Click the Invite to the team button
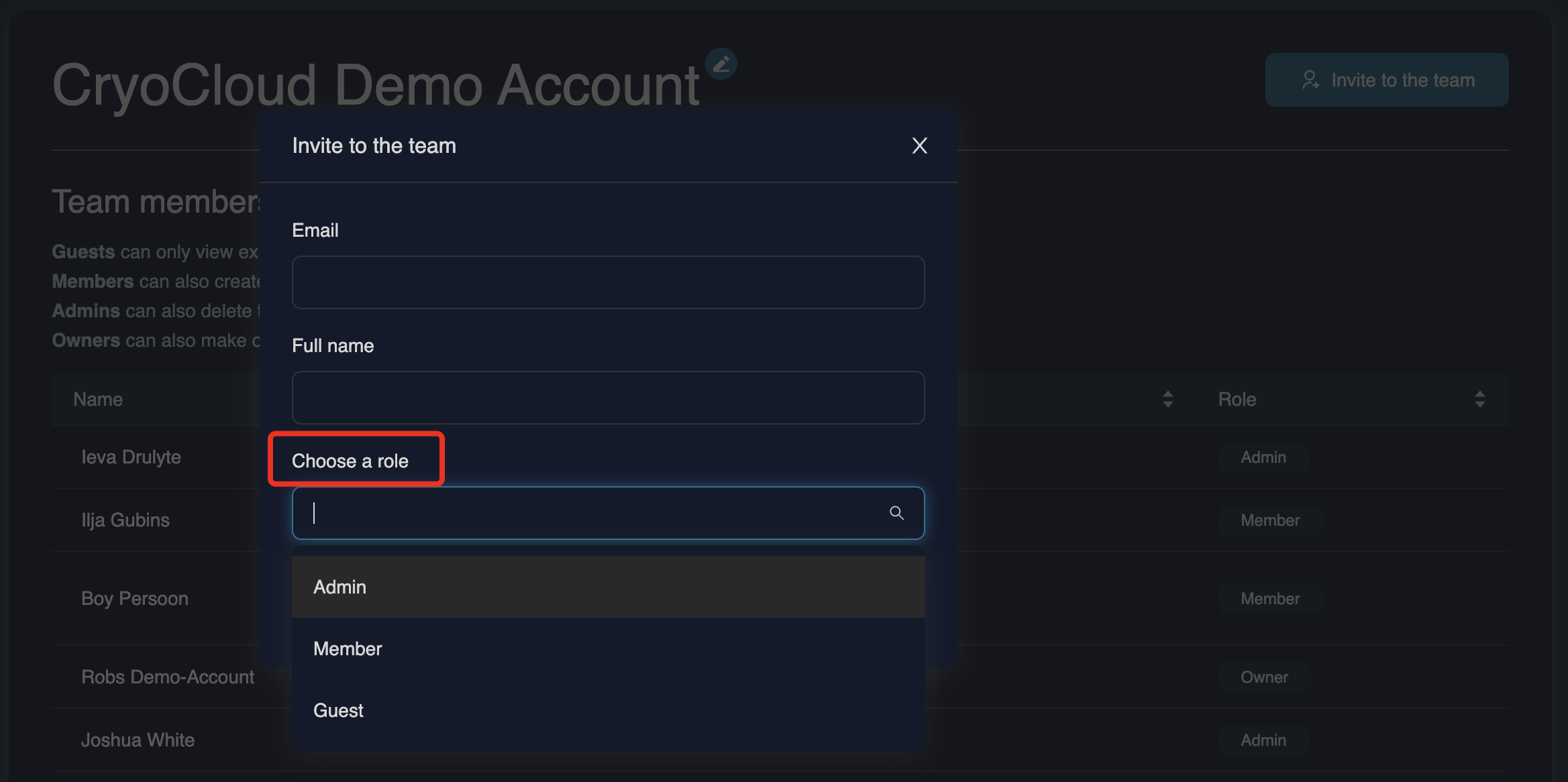This screenshot has width=1568, height=782. pyautogui.click(x=1386, y=80)
